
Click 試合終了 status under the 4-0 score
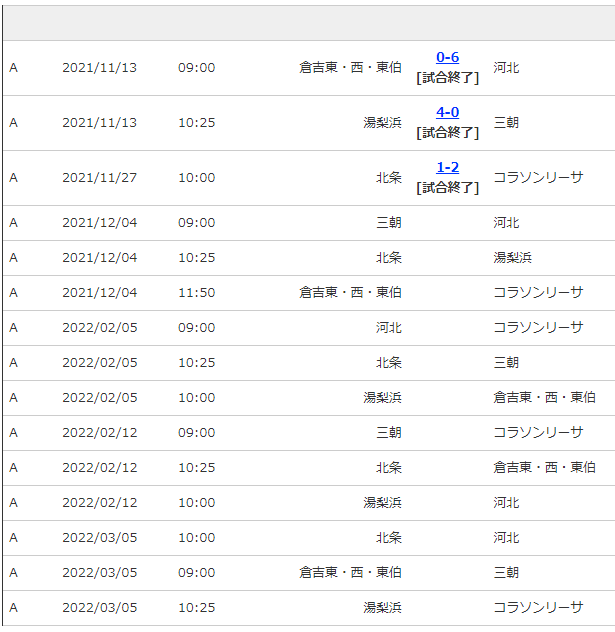[x=447, y=133]
